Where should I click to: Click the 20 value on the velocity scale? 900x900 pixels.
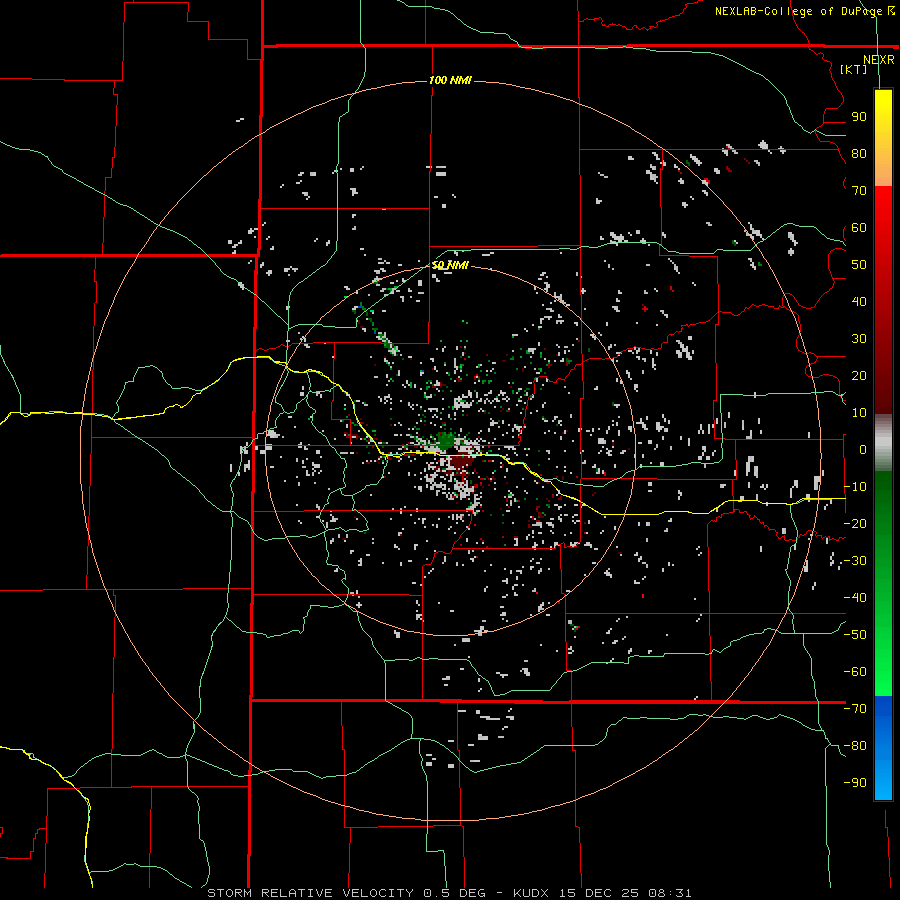[x=859, y=376]
